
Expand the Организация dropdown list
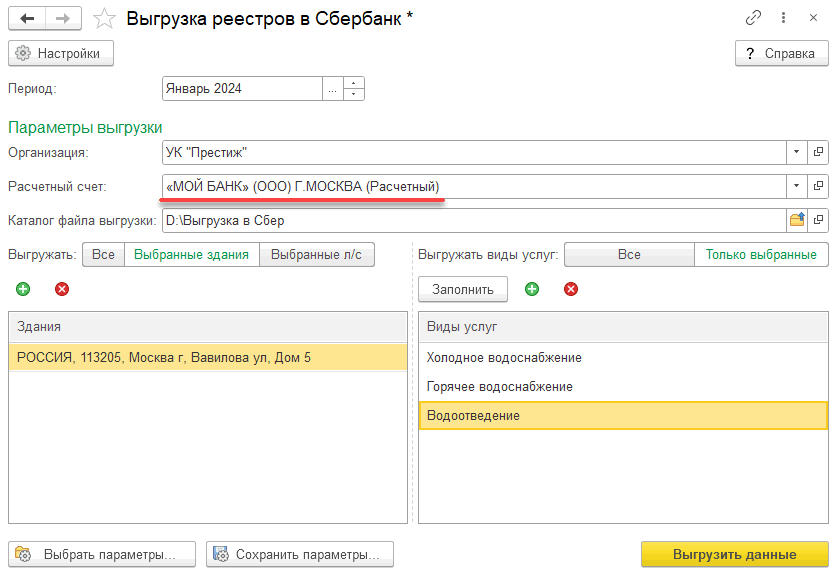tap(797, 152)
